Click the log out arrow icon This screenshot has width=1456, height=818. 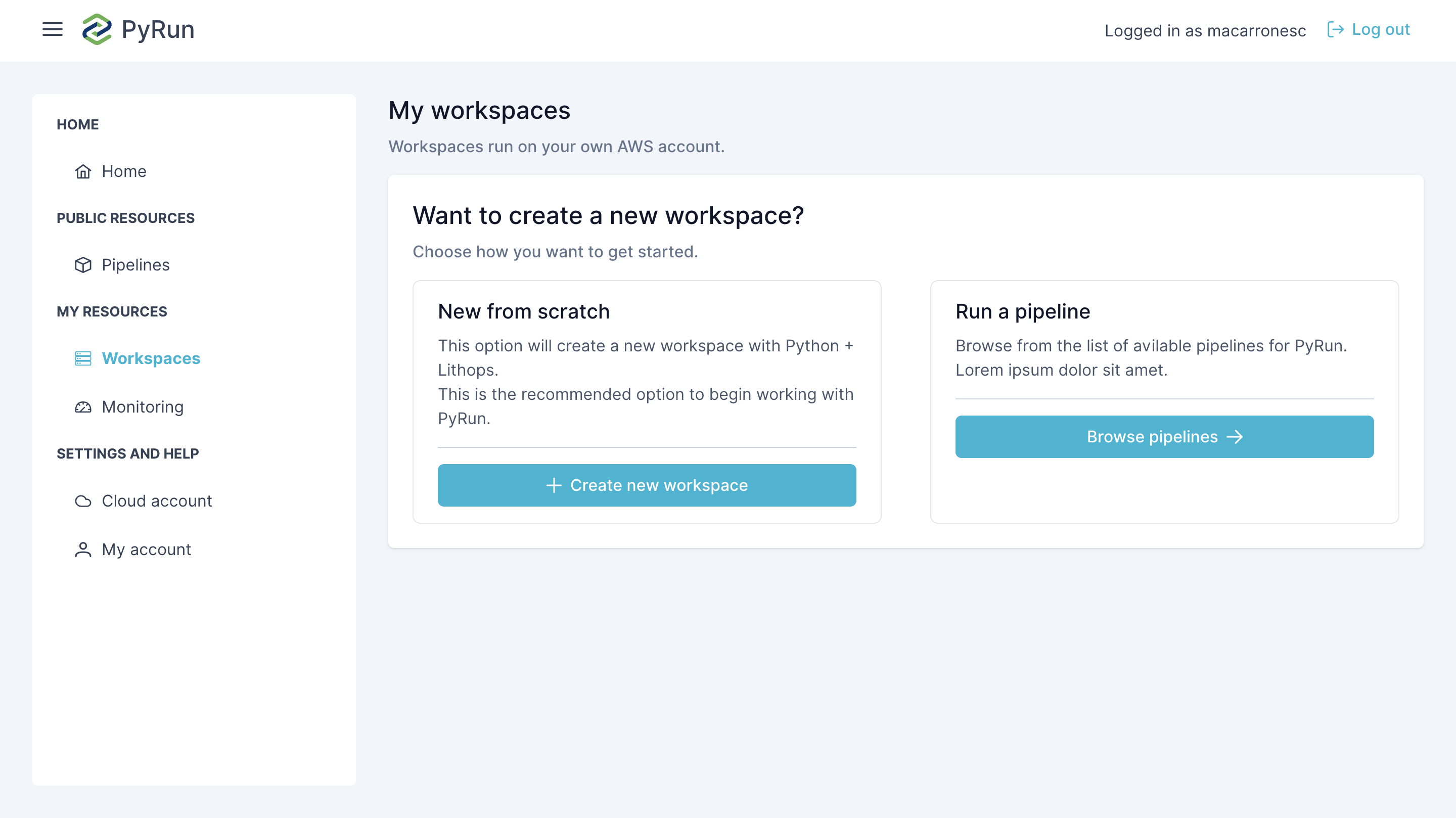click(x=1335, y=29)
